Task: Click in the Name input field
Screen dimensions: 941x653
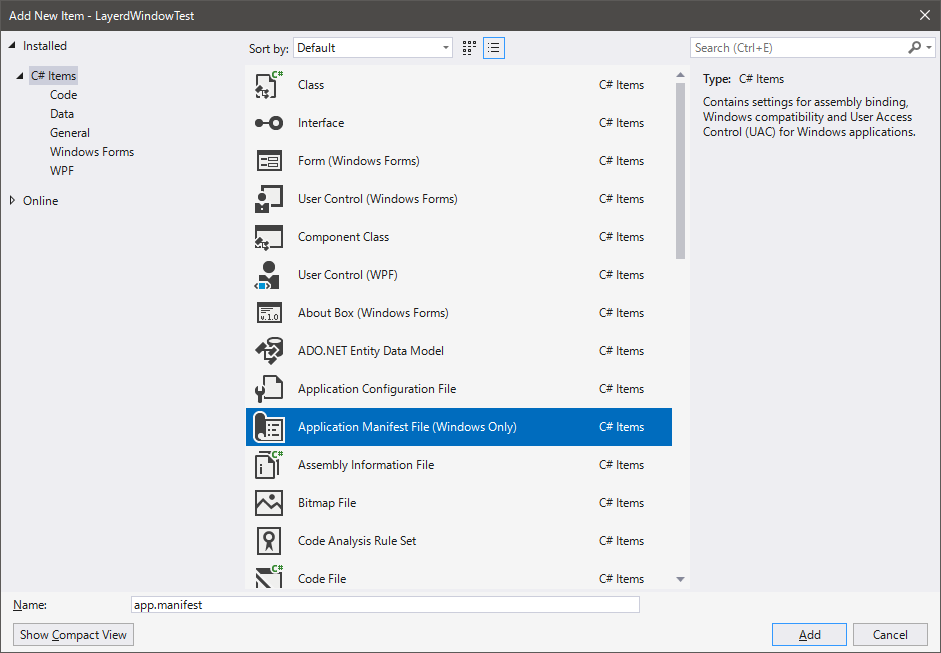Action: 385,604
